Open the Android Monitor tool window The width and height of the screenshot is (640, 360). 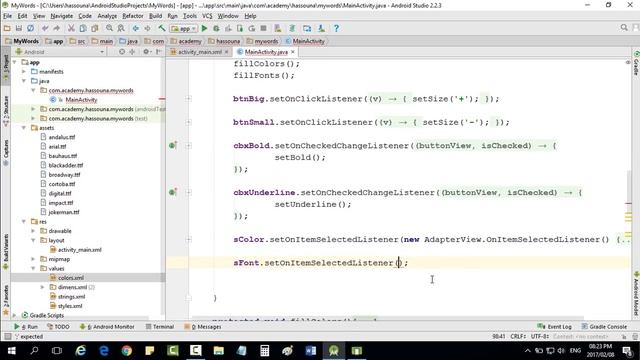[107, 327]
